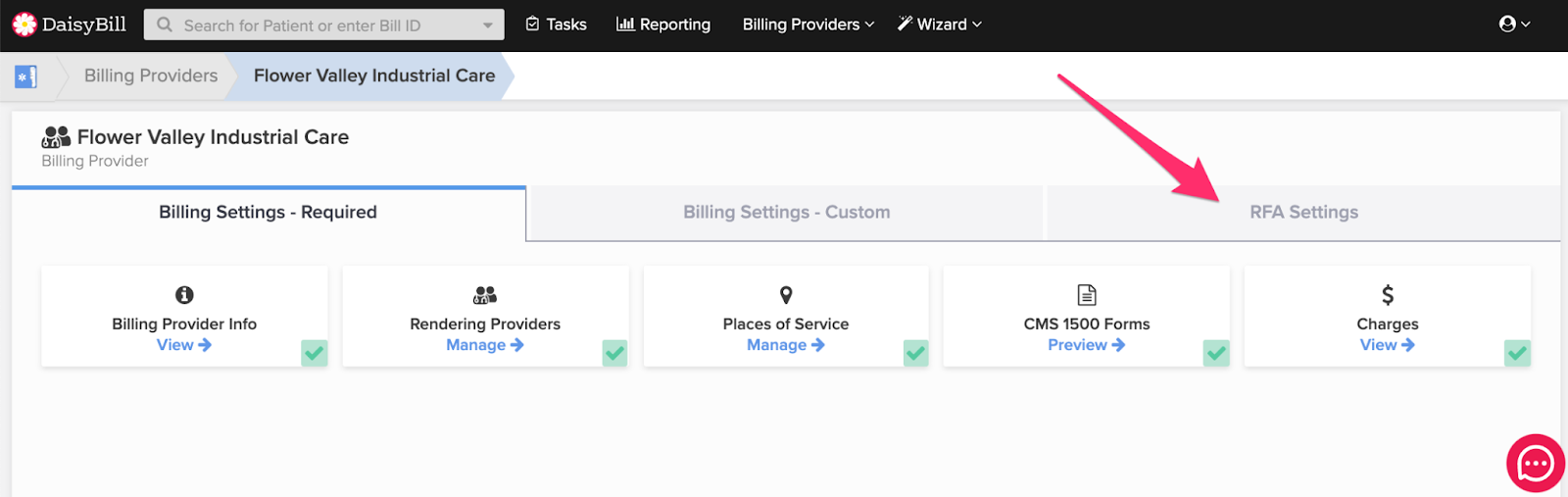Click the Flower Valley heading people icon
The width and height of the screenshot is (1568, 497).
56,137
